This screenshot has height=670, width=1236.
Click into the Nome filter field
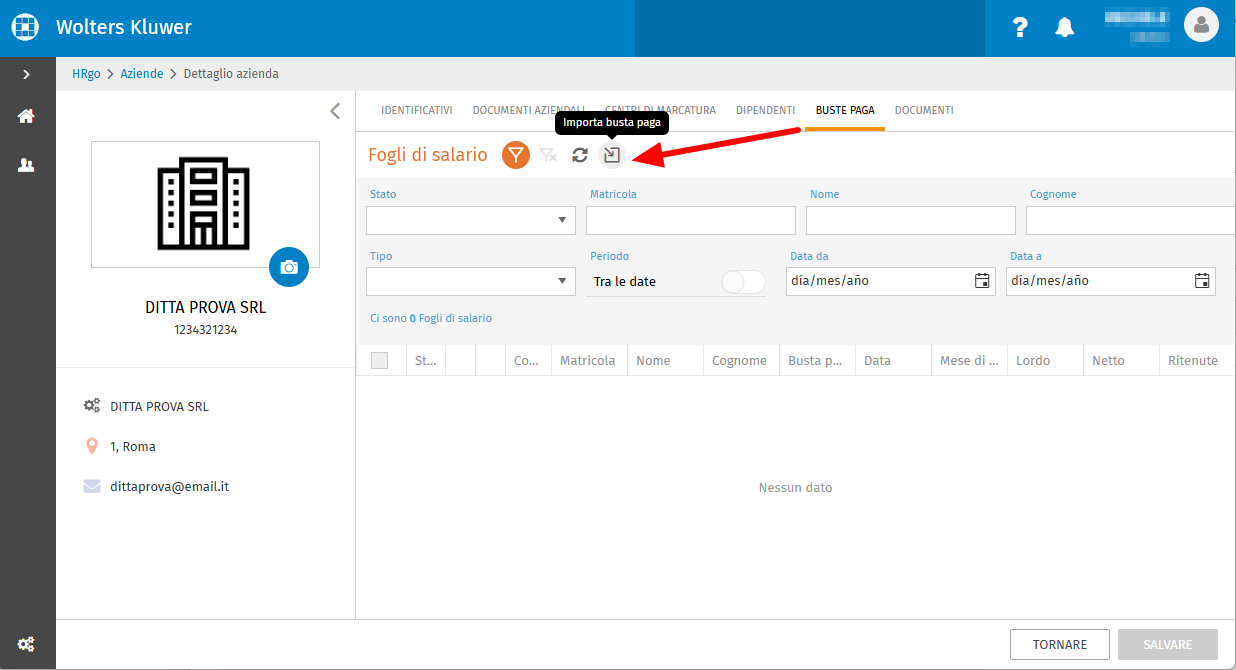click(911, 220)
